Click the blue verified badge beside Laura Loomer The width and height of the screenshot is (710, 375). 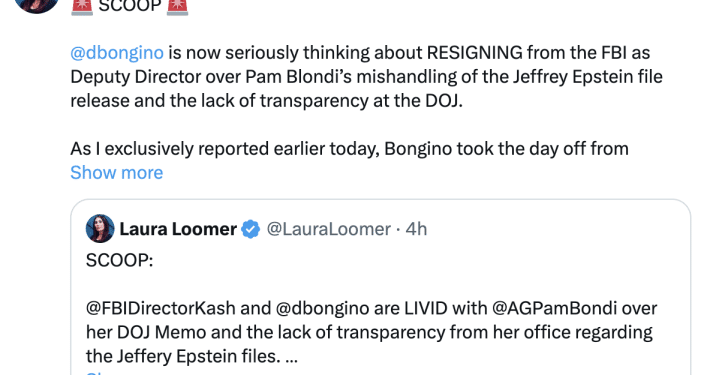click(250, 229)
